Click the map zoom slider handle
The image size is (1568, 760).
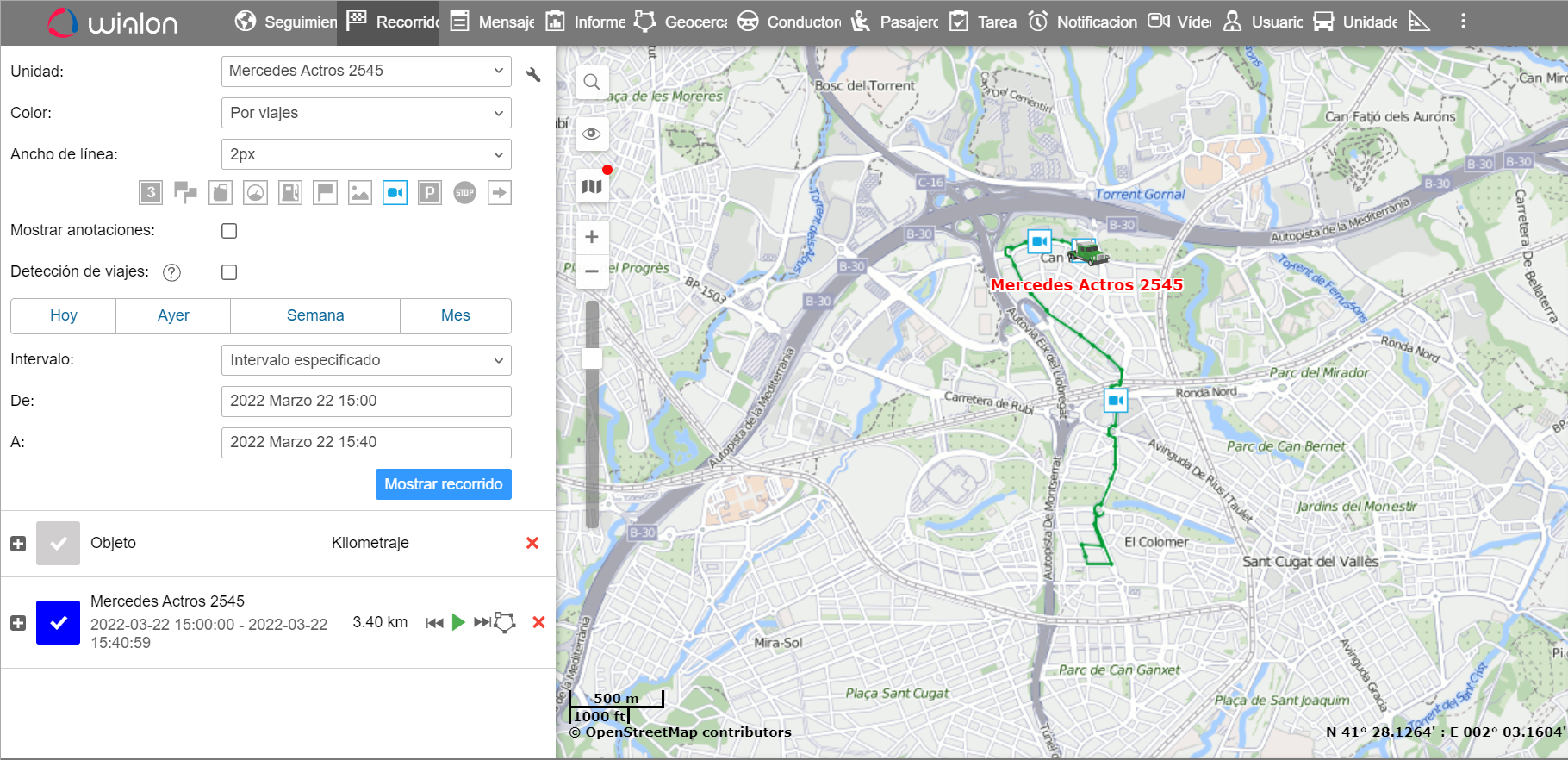592,358
